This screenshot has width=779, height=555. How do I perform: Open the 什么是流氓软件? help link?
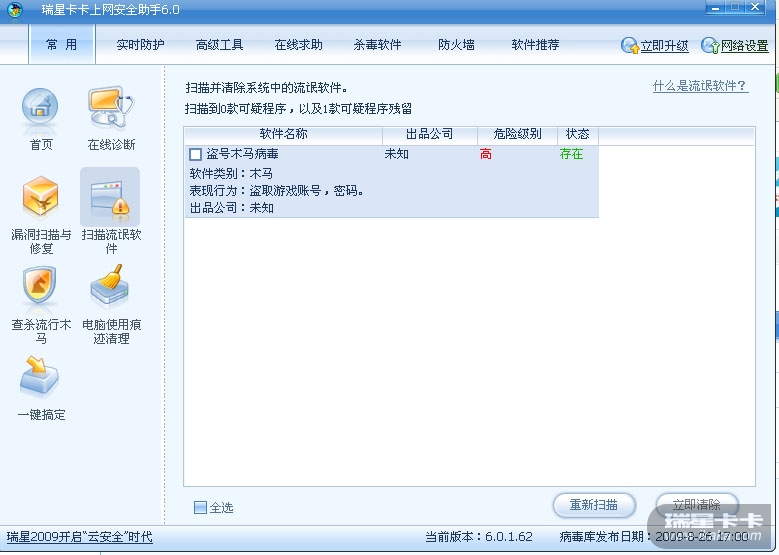[x=700, y=86]
